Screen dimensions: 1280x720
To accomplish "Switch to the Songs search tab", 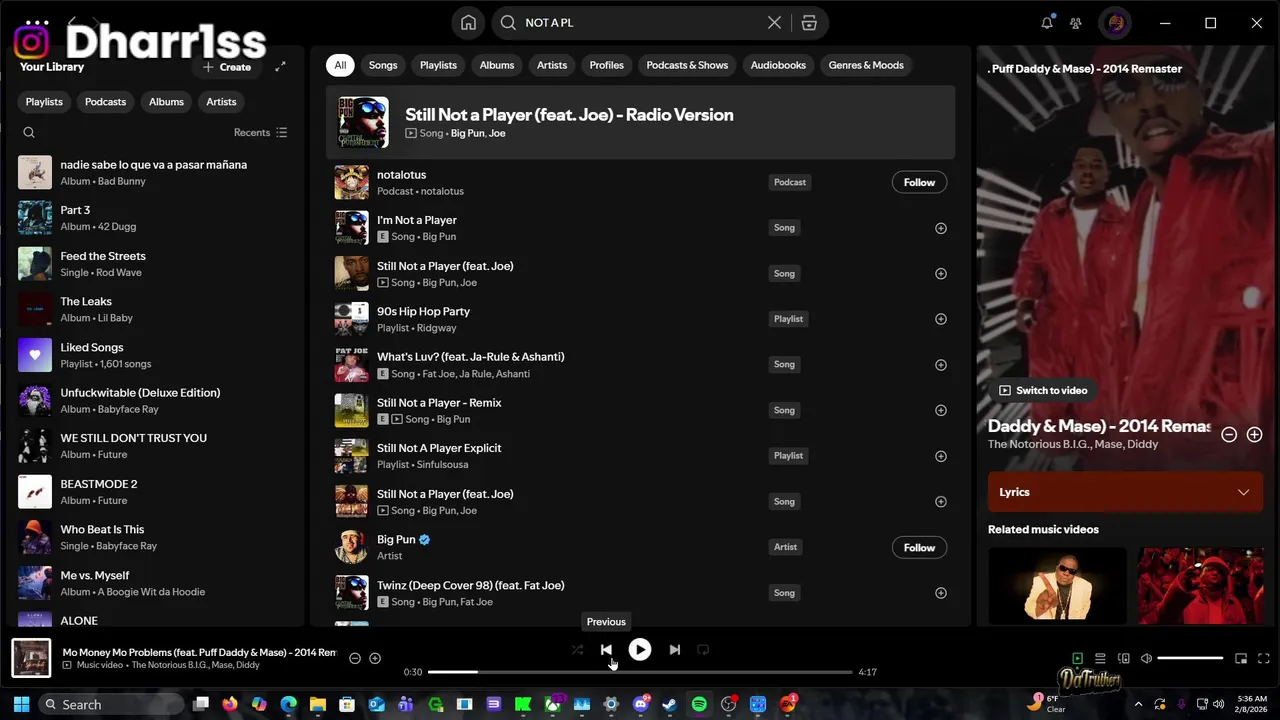I will [383, 65].
